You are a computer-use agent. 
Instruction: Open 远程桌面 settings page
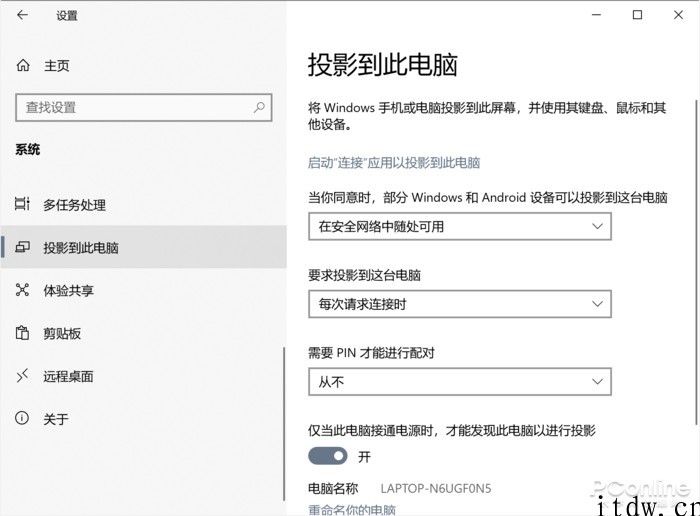(143, 376)
